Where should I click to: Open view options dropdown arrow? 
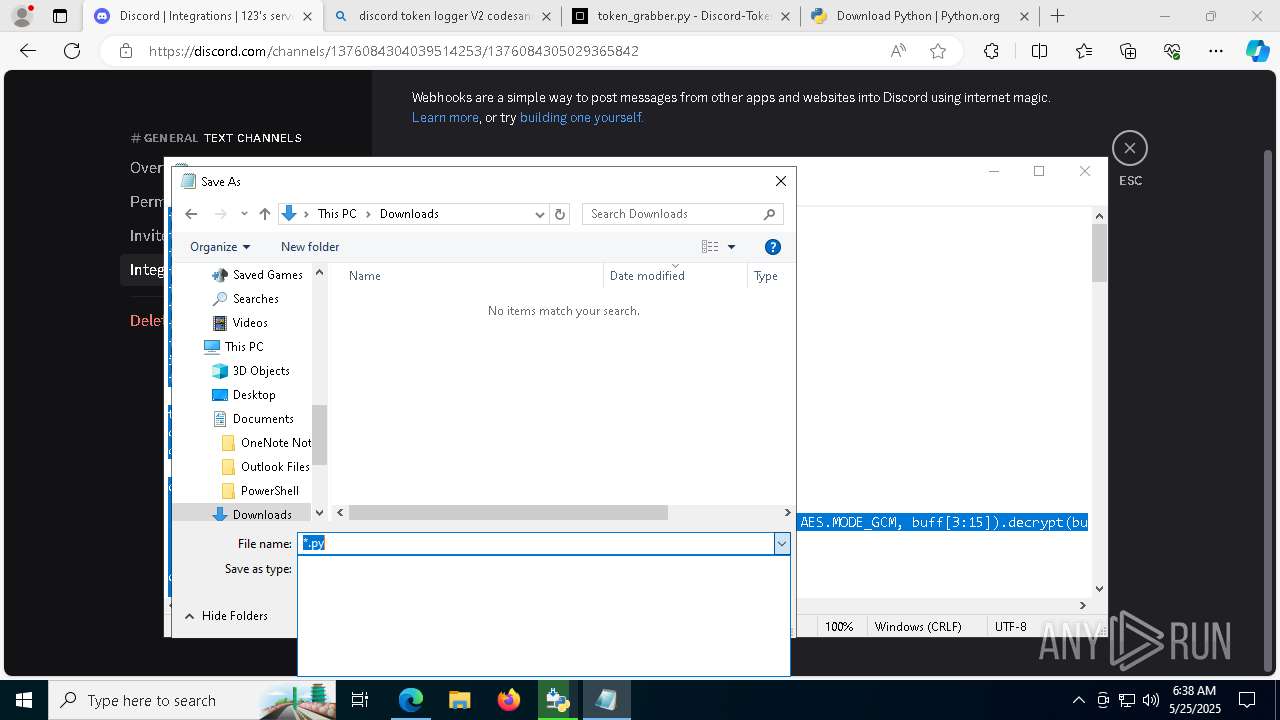point(731,247)
